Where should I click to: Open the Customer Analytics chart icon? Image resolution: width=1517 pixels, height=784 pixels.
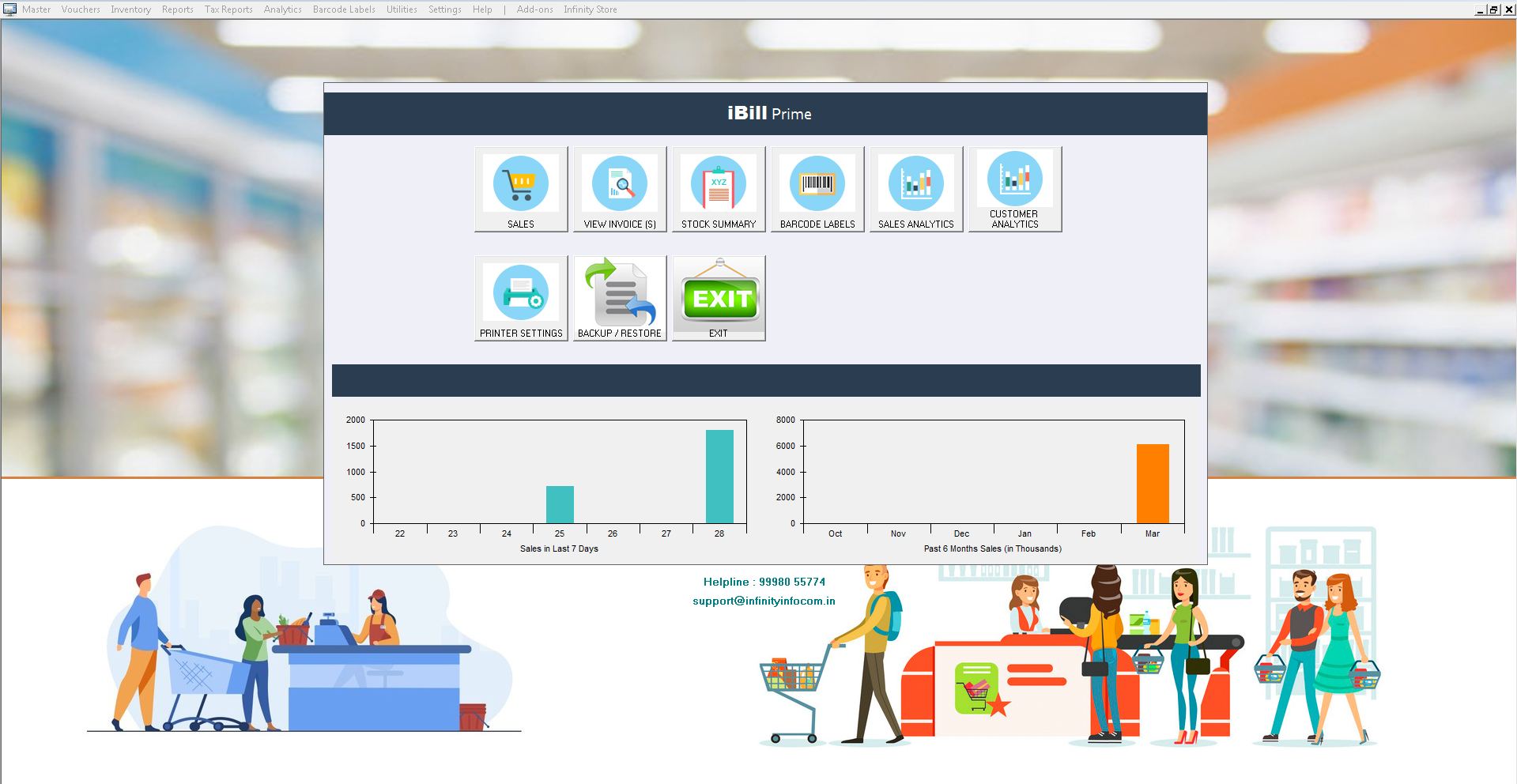[1015, 189]
